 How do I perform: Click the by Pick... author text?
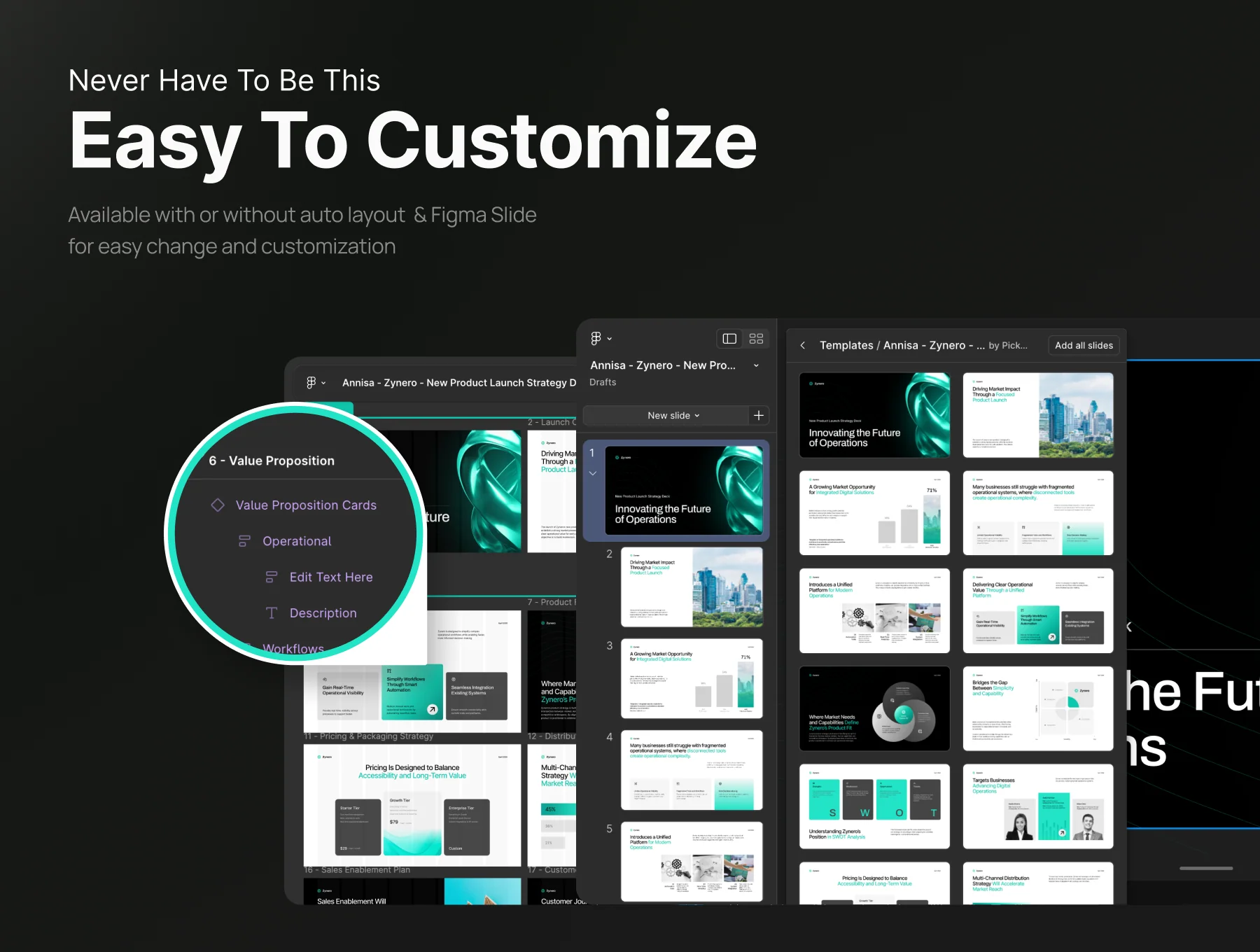[1008, 346]
